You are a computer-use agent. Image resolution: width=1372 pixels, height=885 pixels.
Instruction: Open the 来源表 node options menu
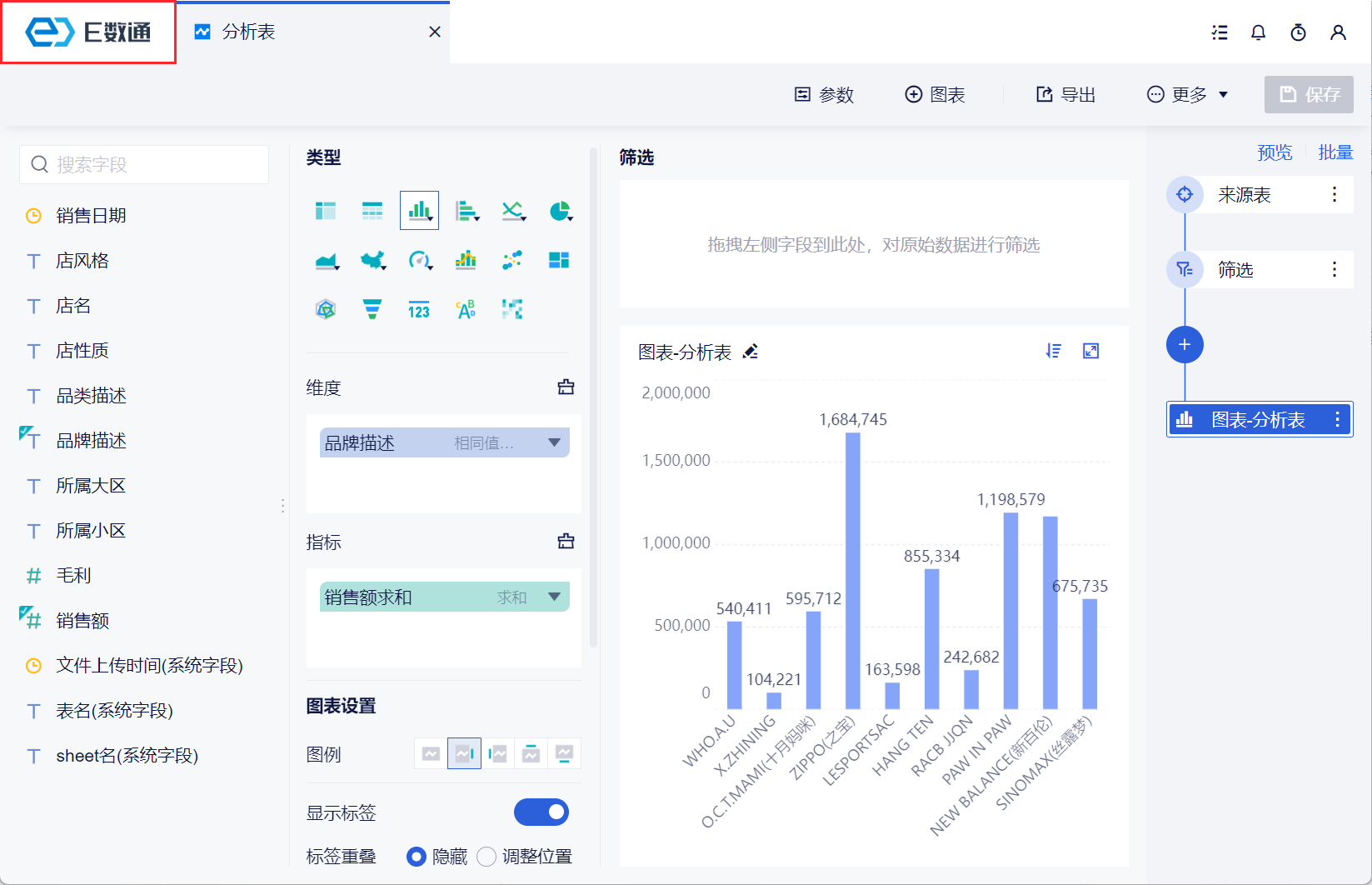[1335, 194]
